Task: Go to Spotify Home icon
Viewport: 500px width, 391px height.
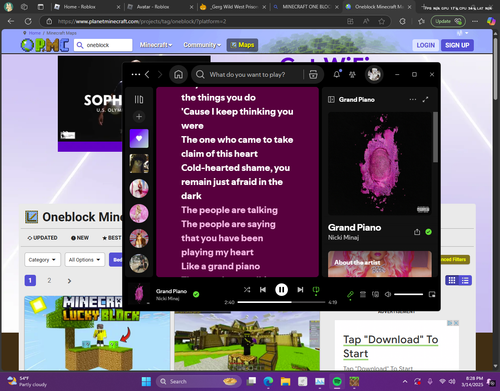Action: (178, 74)
